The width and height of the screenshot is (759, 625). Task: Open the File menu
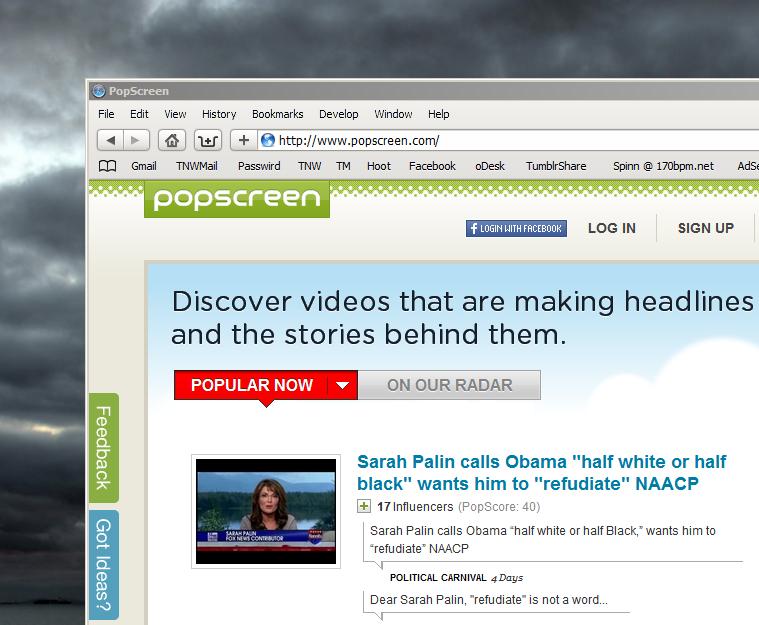point(106,114)
